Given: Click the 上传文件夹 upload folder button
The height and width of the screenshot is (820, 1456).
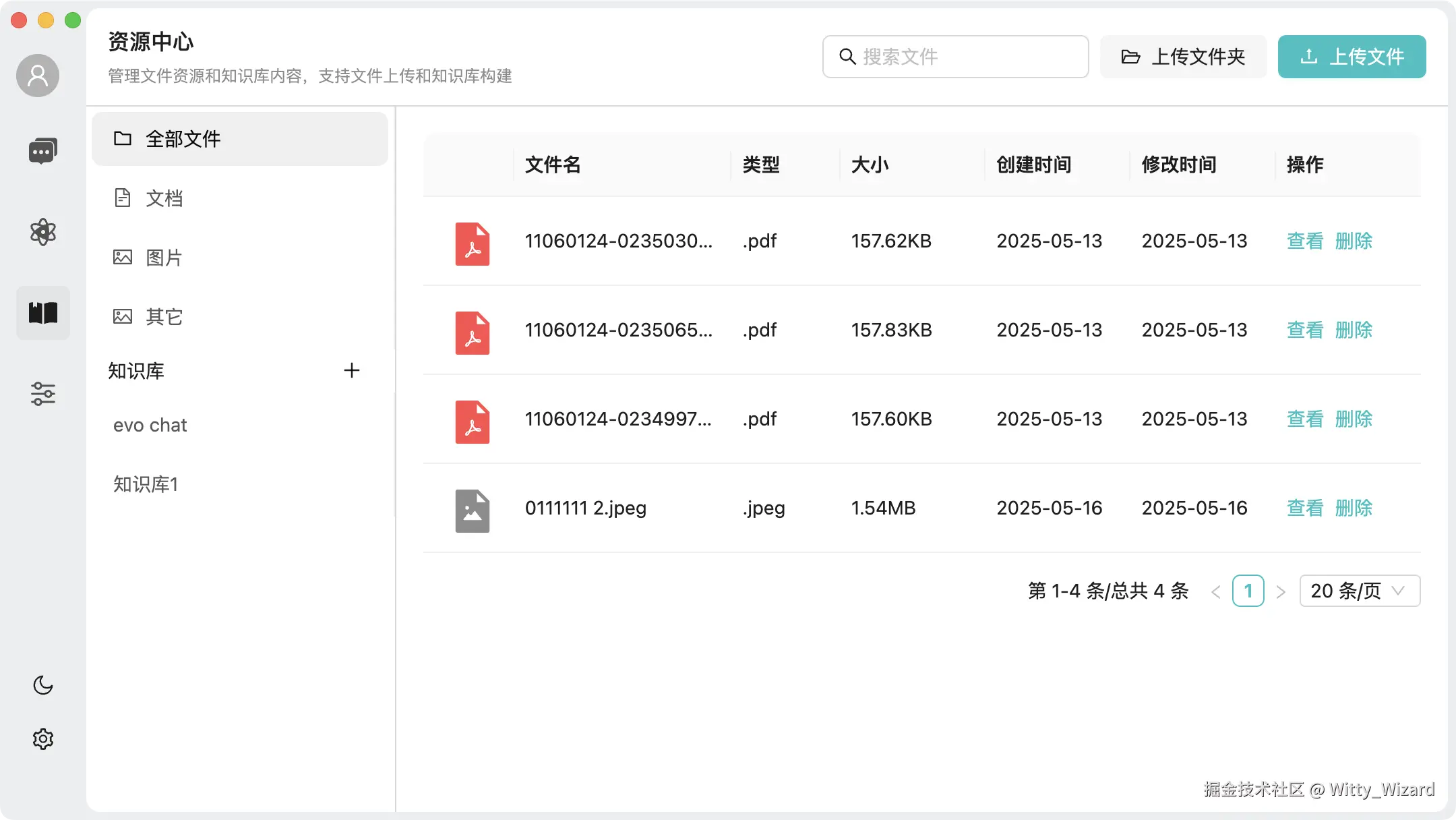Looking at the screenshot, I should [x=1184, y=56].
